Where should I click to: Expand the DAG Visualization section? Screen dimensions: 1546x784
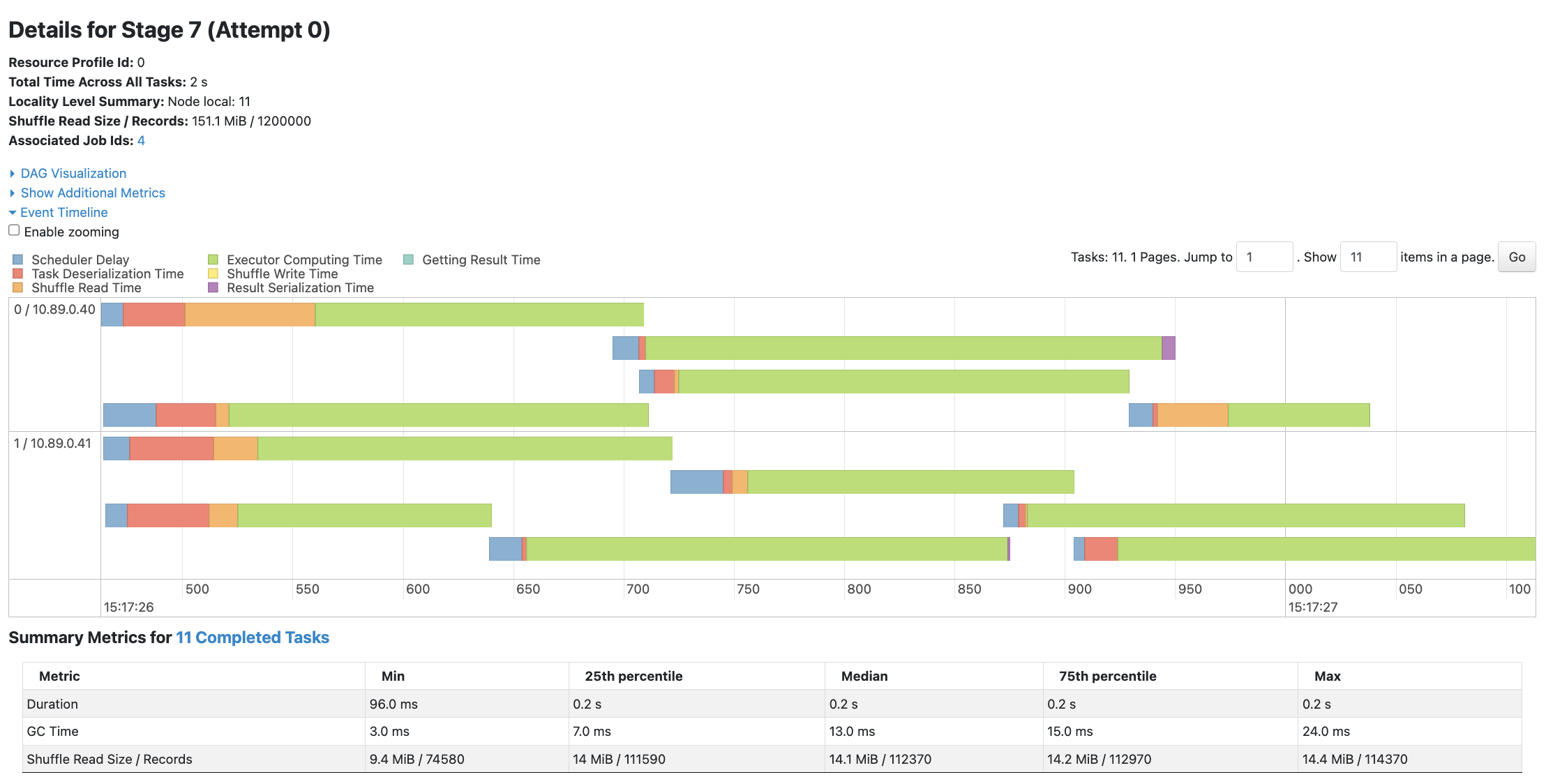[73, 173]
